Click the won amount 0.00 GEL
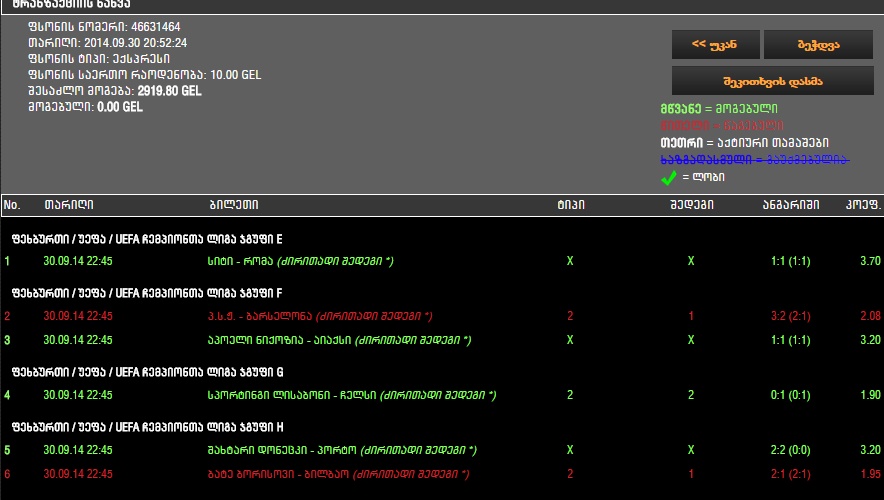The width and height of the screenshot is (884, 500). coord(120,107)
